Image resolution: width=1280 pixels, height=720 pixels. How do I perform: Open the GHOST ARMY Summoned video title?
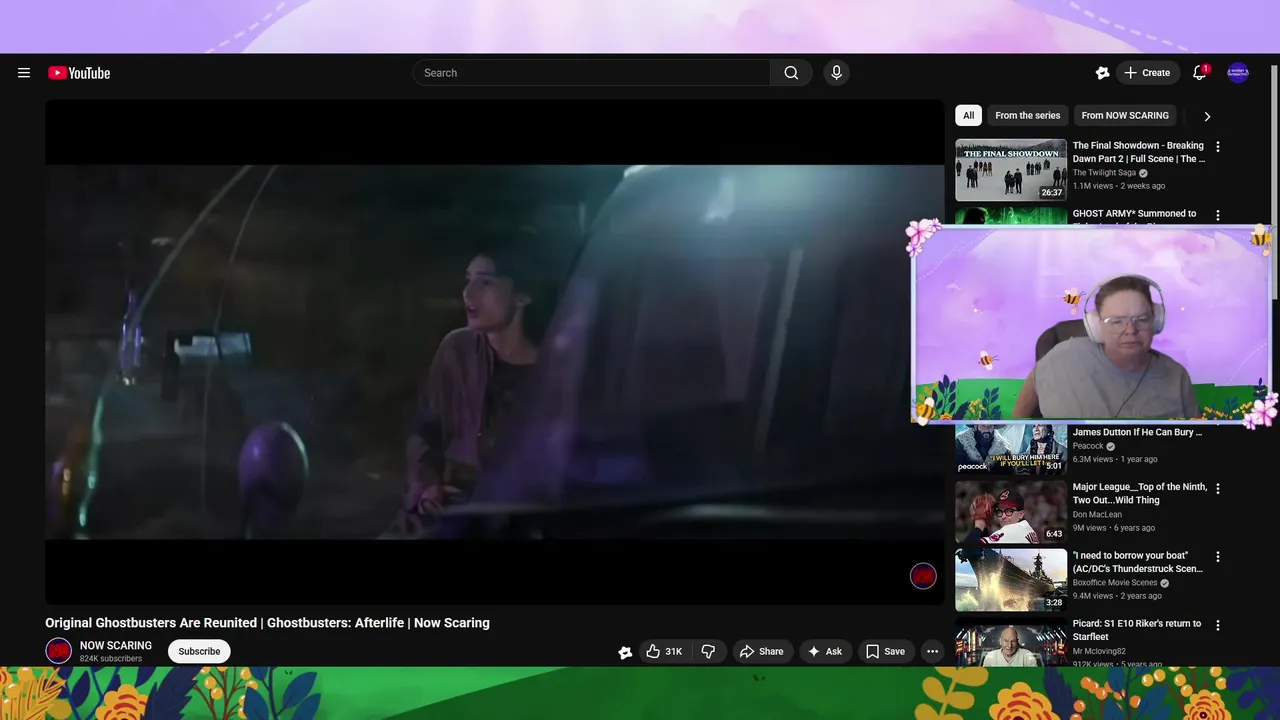(x=1135, y=214)
